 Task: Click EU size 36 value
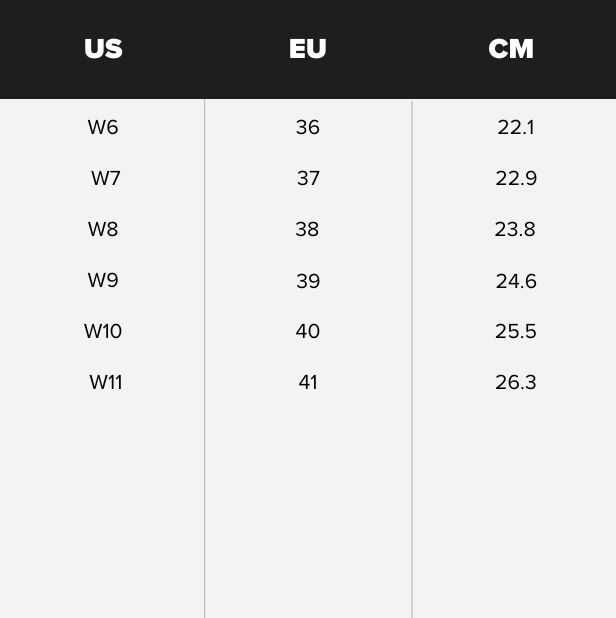point(308,127)
